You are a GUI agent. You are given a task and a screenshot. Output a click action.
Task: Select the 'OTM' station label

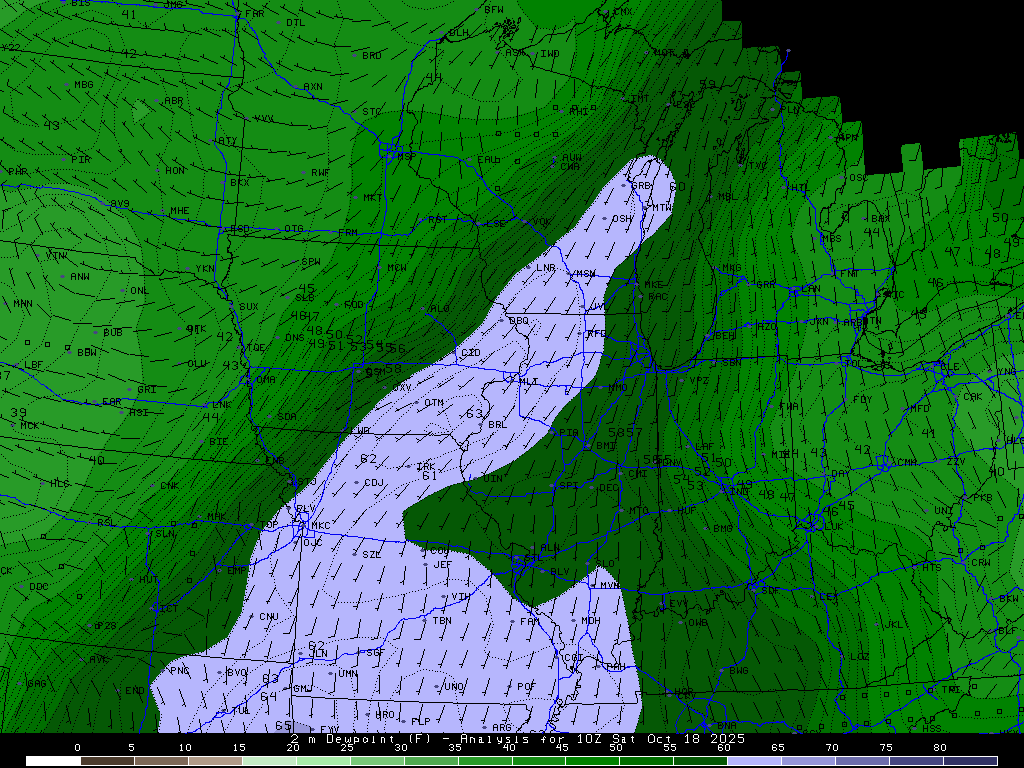click(x=434, y=403)
